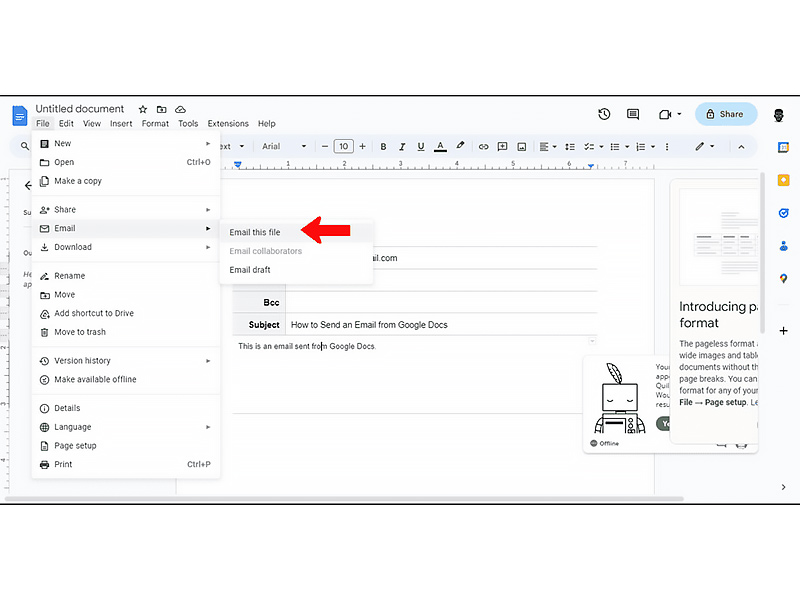Increase the font size

(362, 146)
